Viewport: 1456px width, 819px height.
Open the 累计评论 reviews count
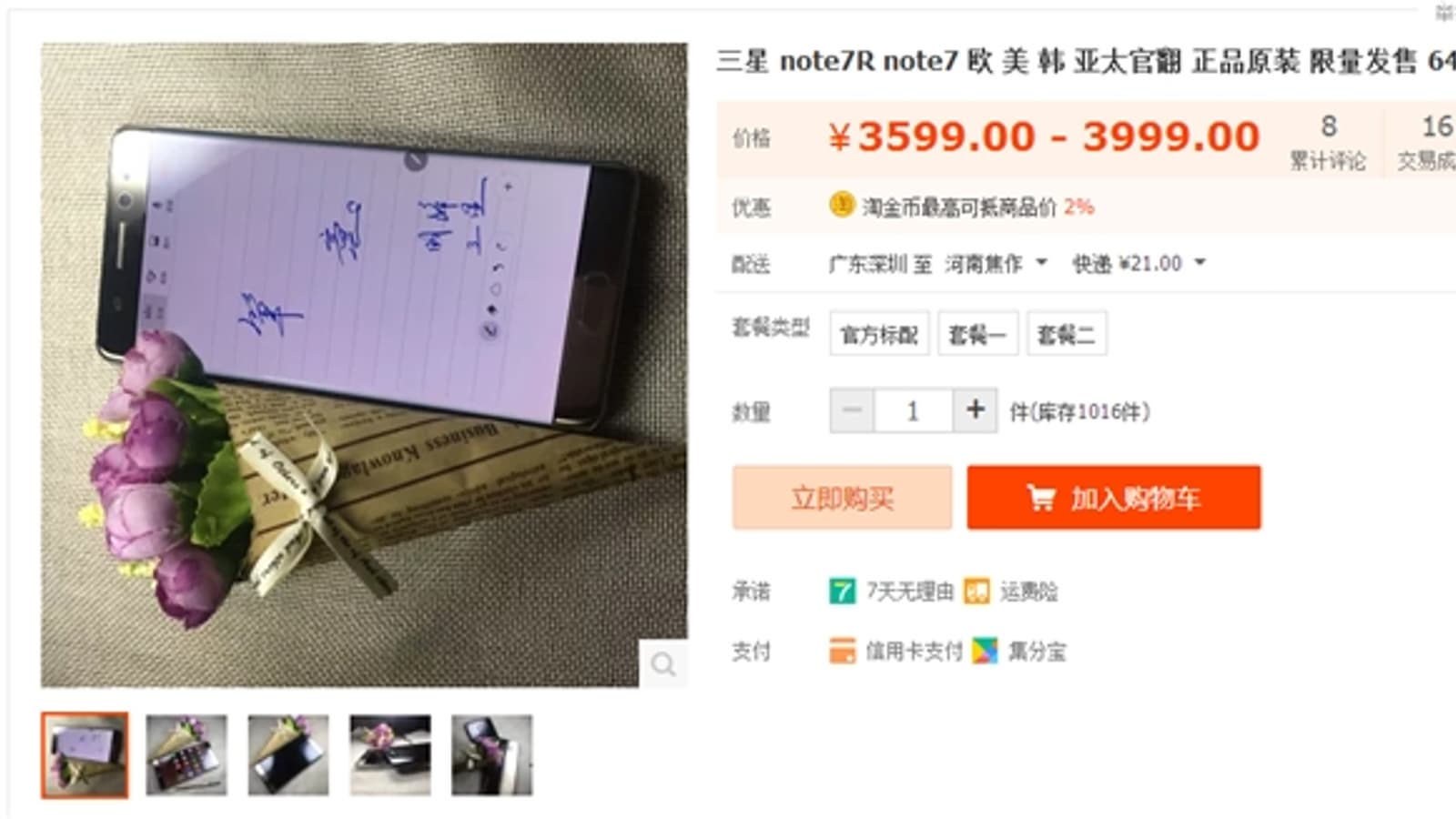(x=1328, y=142)
